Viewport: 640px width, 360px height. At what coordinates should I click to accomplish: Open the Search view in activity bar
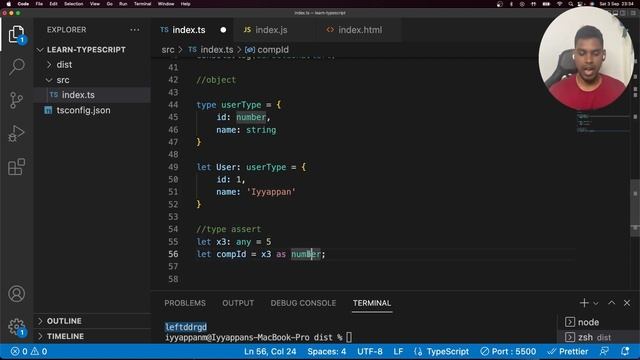coord(16,67)
